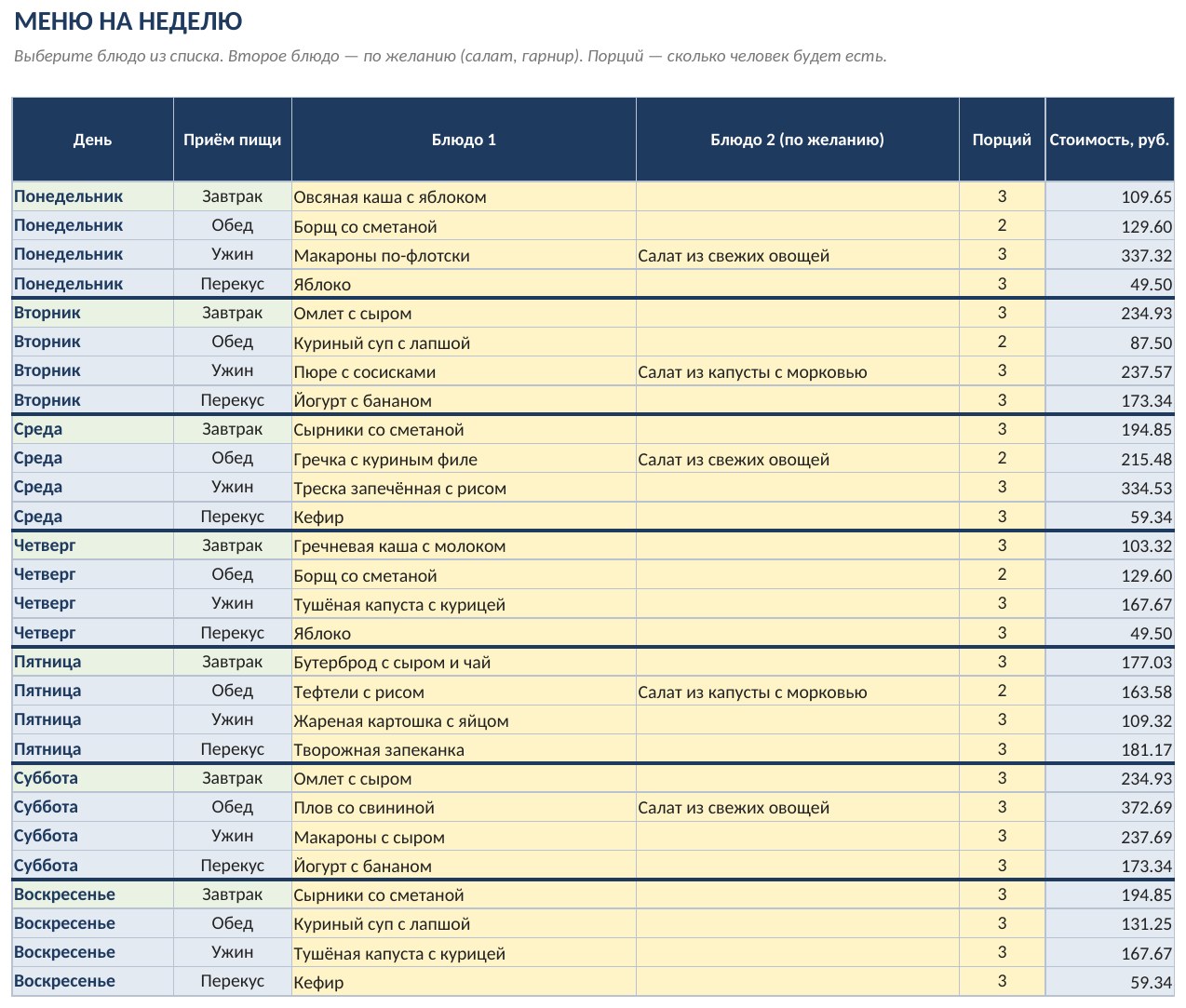Select "Обед" in the Гречка с куриным филе row
This screenshot has width=1186, height=1008.
[233, 458]
